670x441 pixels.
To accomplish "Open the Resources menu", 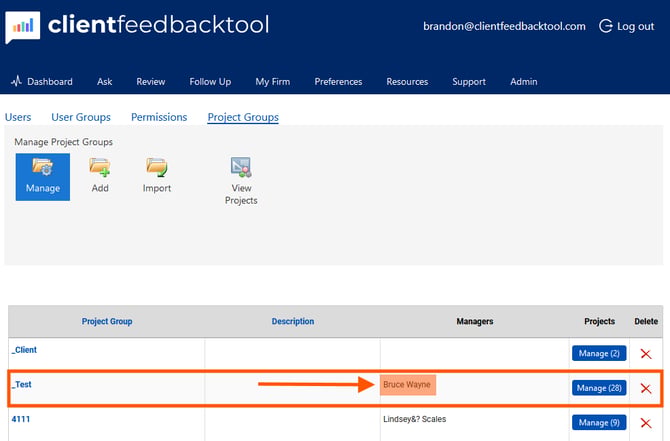I will pos(407,82).
